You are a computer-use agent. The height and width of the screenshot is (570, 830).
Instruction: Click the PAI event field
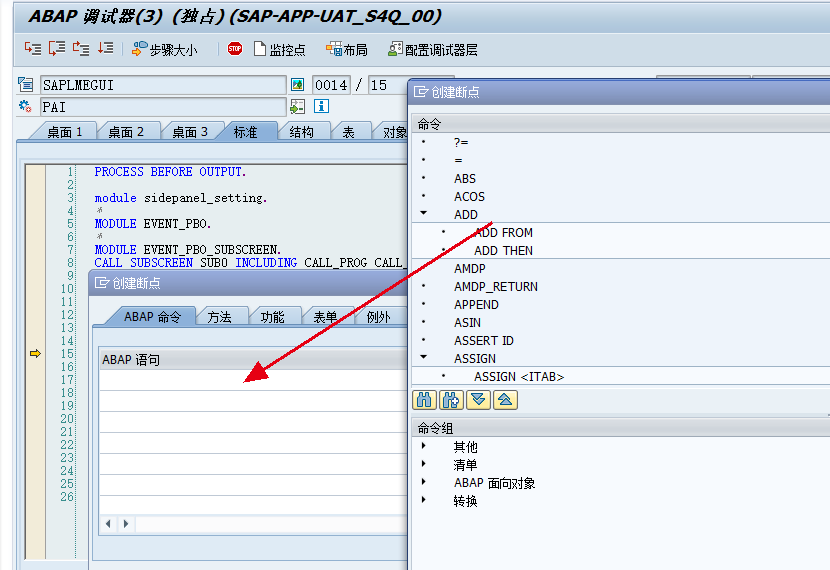click(163, 107)
